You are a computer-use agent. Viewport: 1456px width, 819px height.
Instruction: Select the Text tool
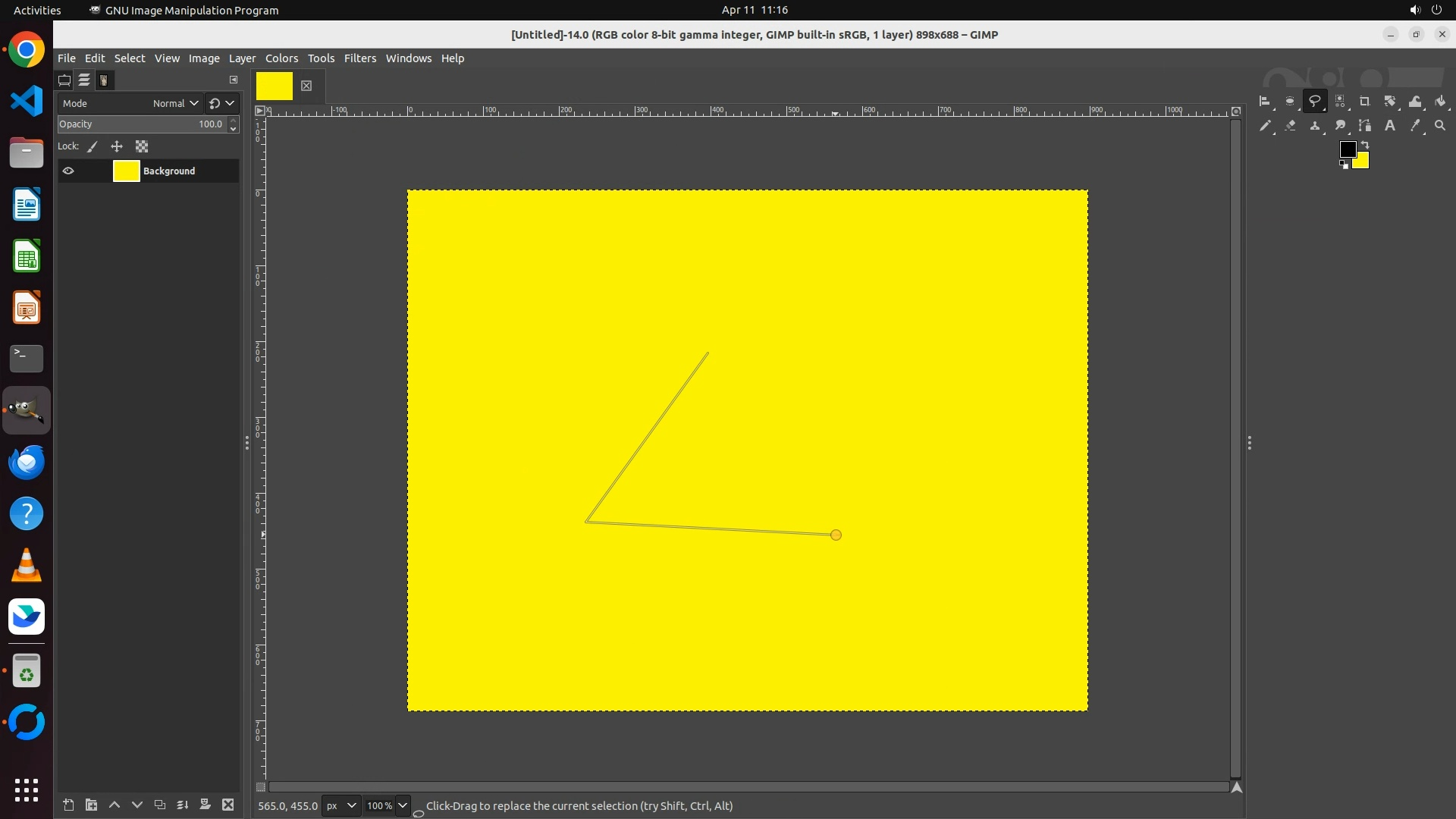(x=1389, y=126)
